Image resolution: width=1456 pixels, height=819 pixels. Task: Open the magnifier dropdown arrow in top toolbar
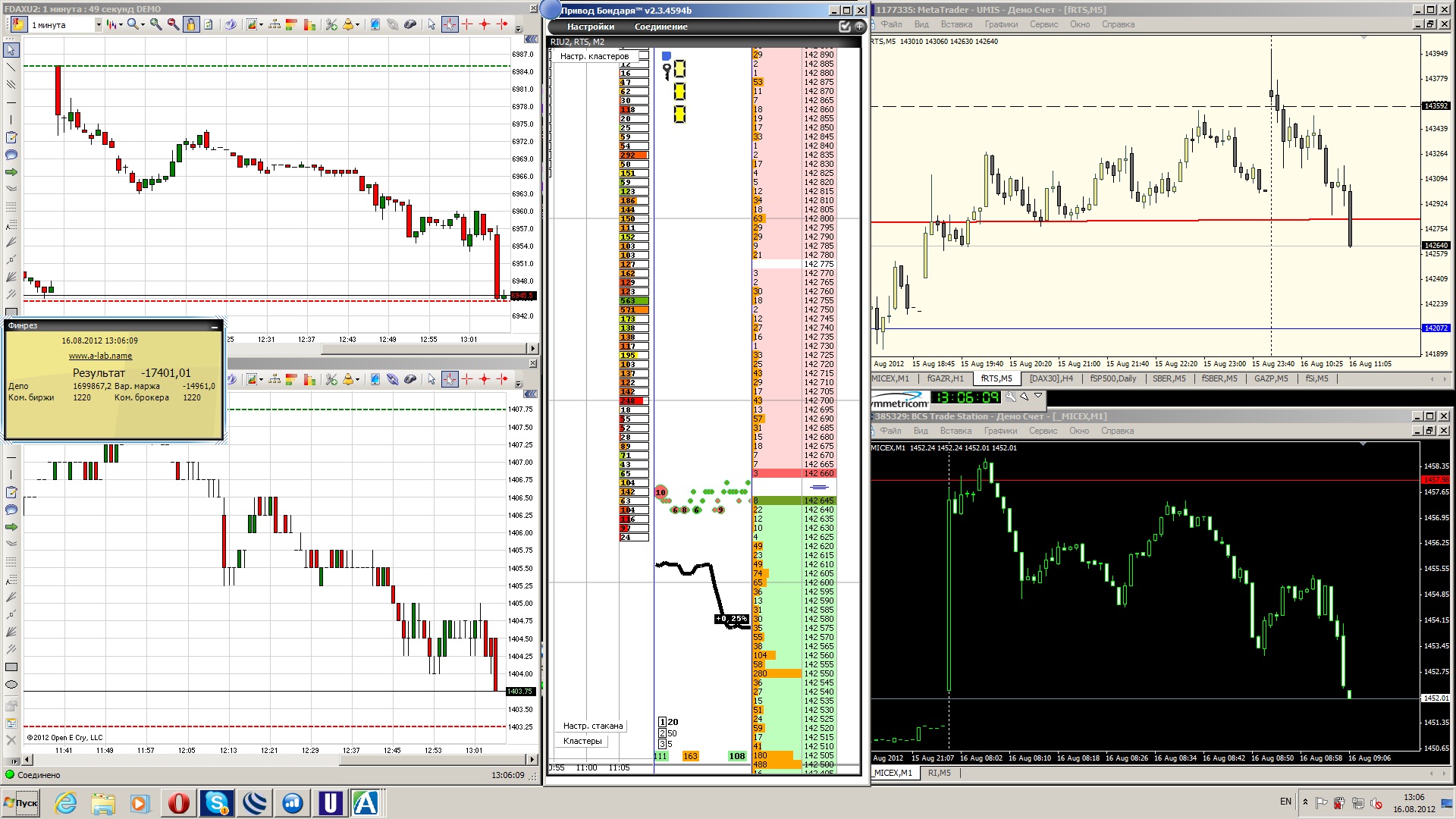coord(143,25)
